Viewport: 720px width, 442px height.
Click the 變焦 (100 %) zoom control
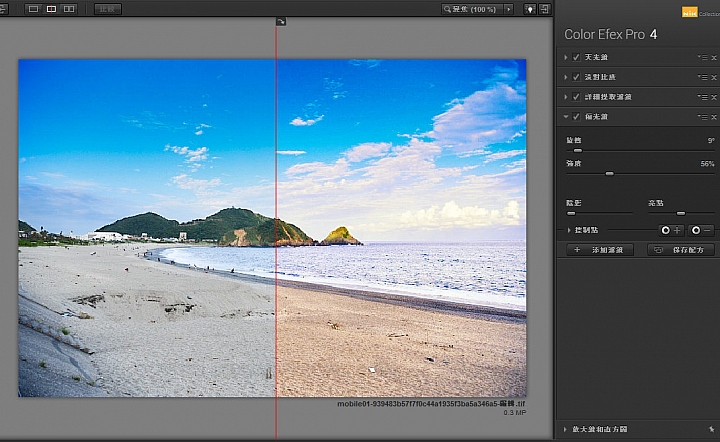[472, 9]
